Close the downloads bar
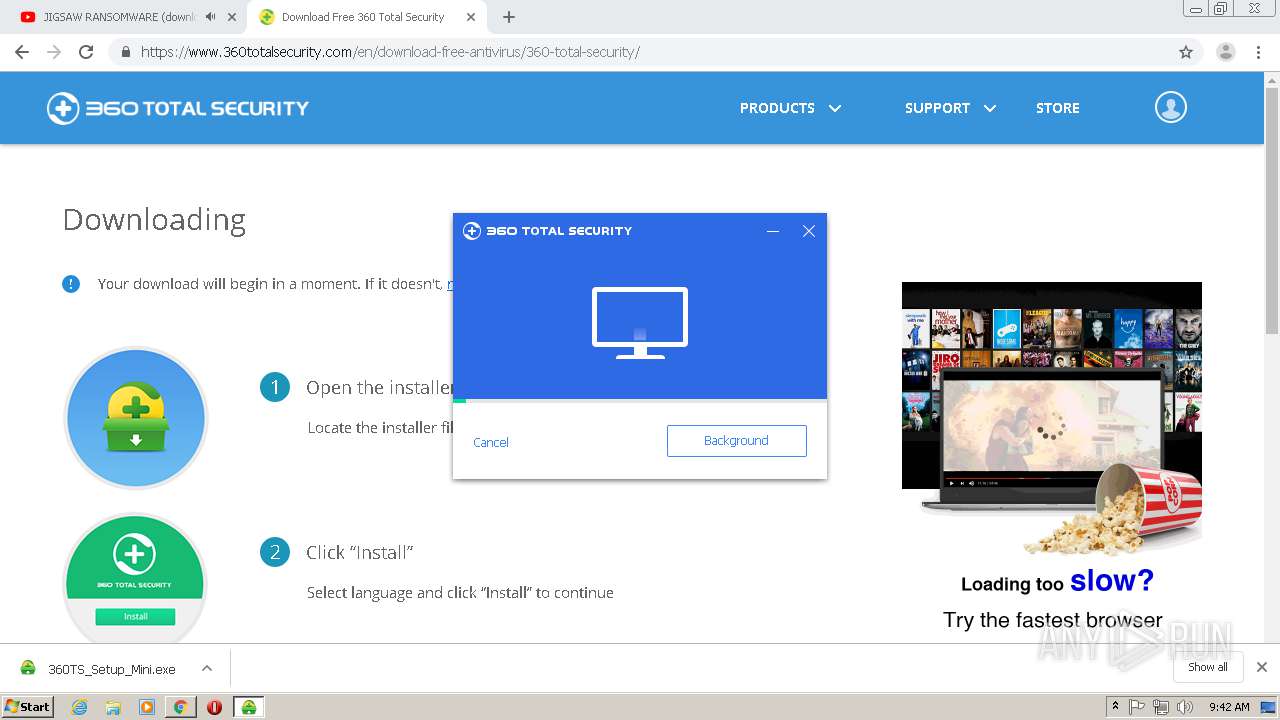 (1262, 667)
